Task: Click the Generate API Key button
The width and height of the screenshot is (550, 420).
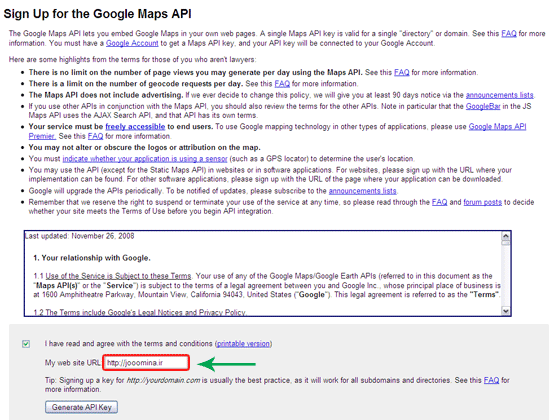Action: tap(81, 407)
